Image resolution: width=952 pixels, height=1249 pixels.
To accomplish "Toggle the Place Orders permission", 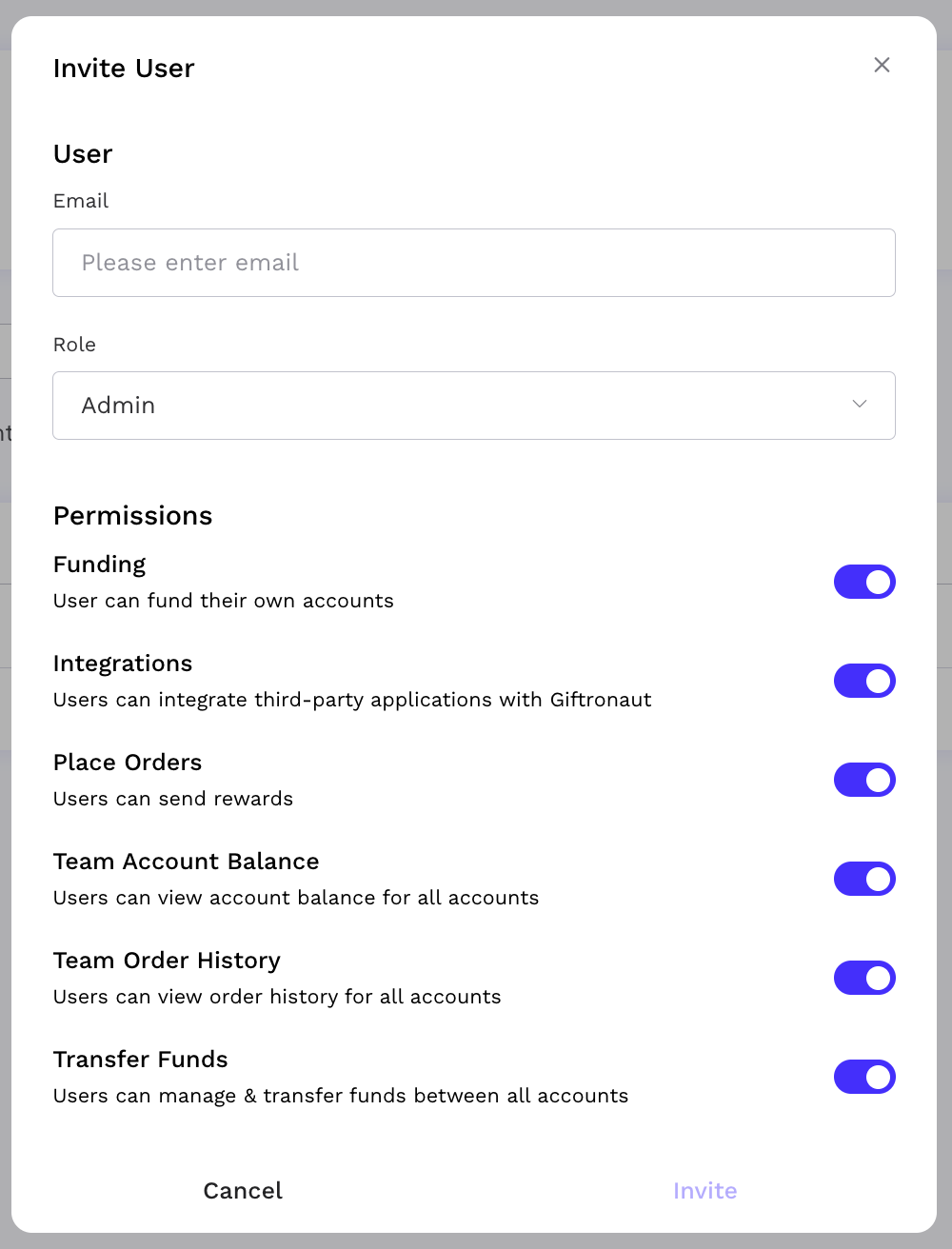I will pyautogui.click(x=864, y=780).
